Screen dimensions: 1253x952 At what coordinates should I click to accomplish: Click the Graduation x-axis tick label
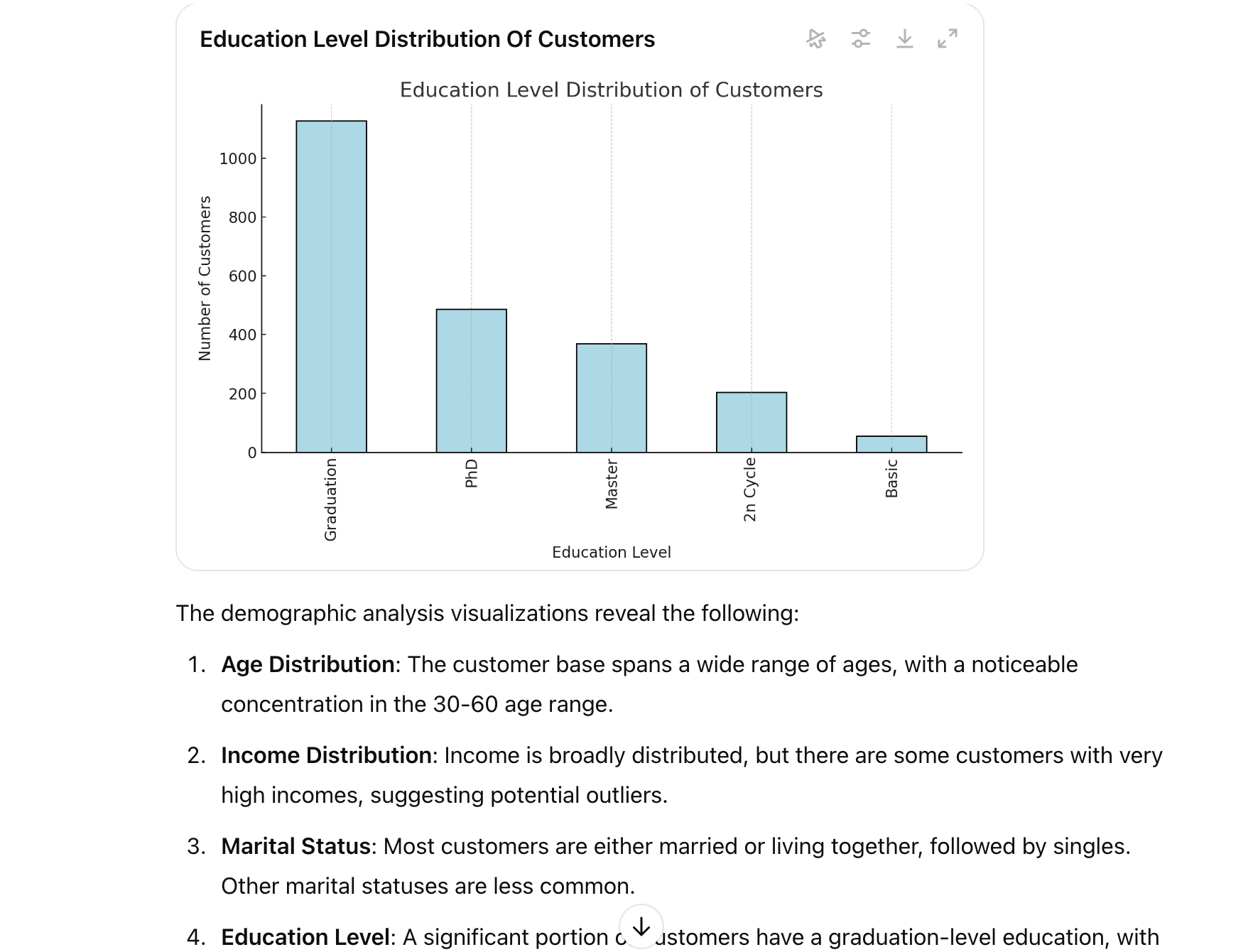click(330, 499)
